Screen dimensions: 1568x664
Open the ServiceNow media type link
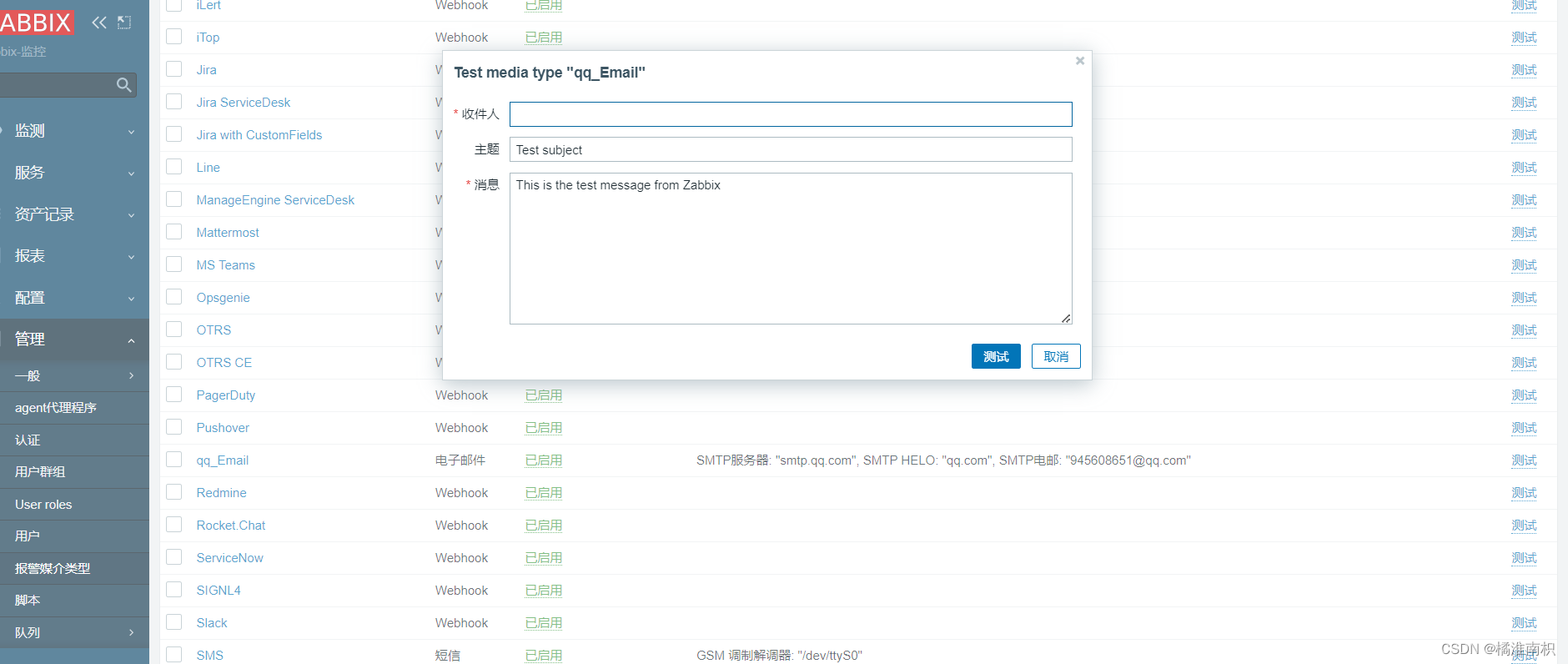pyautogui.click(x=230, y=558)
